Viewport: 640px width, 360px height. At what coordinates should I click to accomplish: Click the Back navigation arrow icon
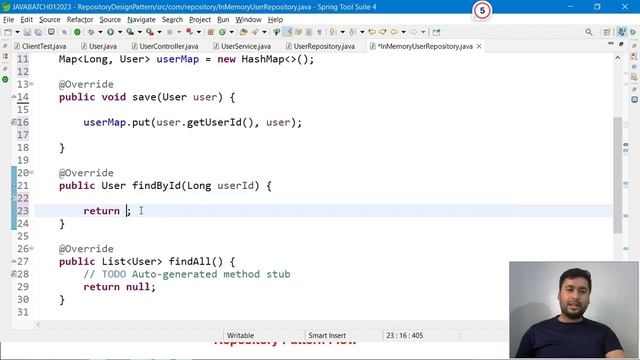click(394, 32)
